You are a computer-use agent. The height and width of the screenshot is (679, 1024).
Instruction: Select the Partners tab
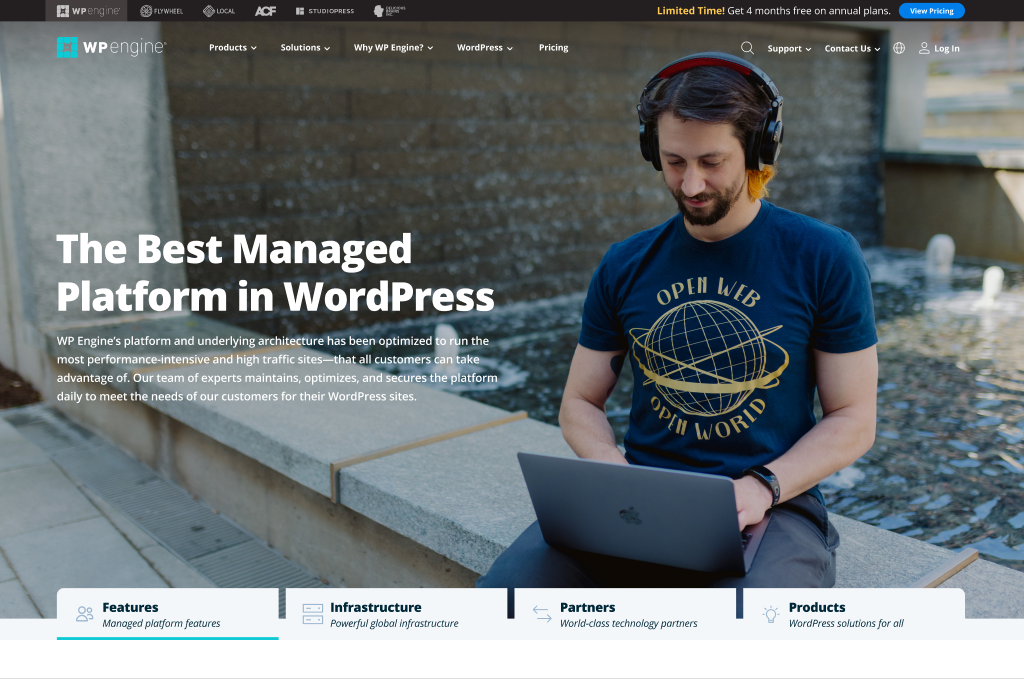click(626, 614)
